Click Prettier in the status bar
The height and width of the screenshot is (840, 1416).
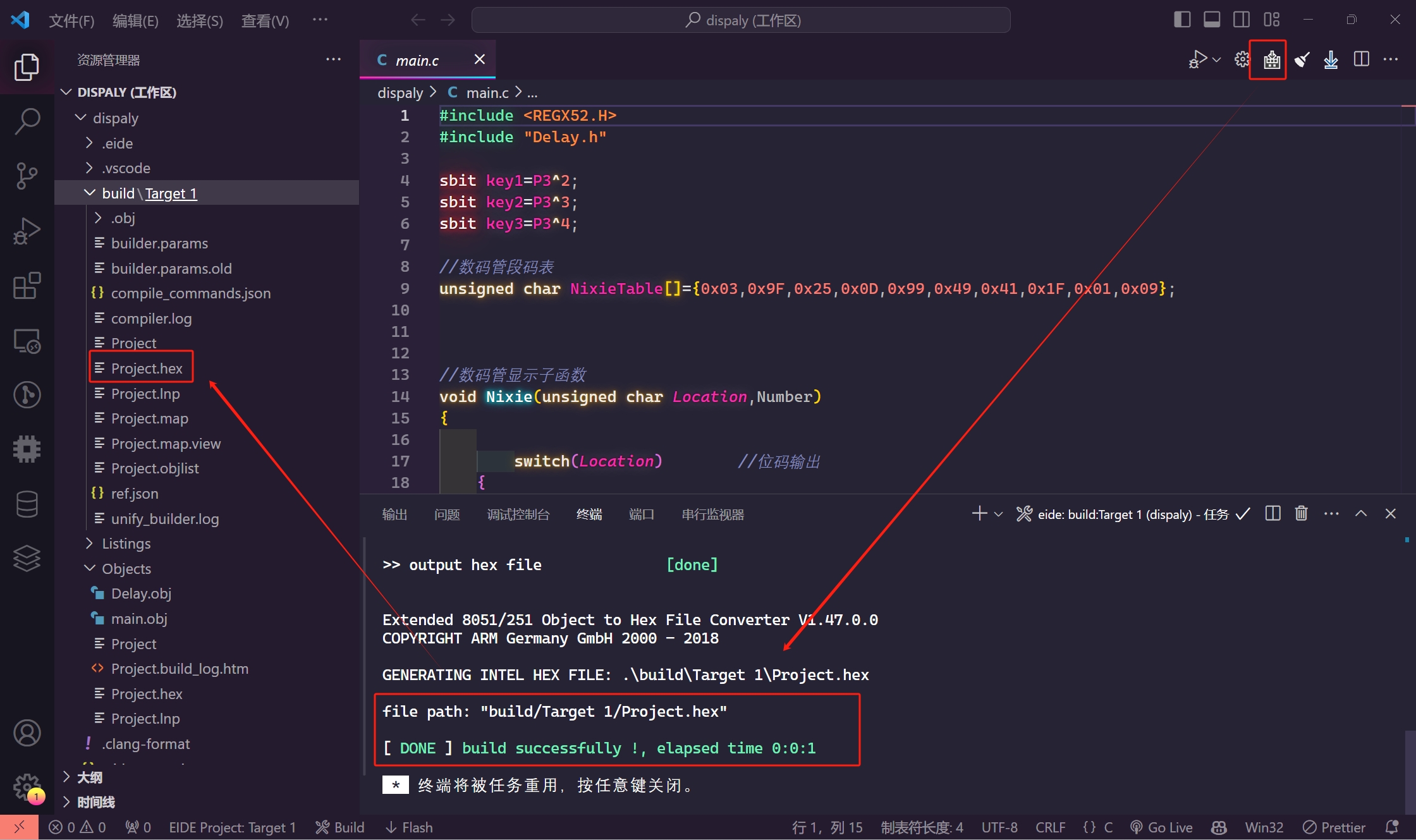[1334, 827]
